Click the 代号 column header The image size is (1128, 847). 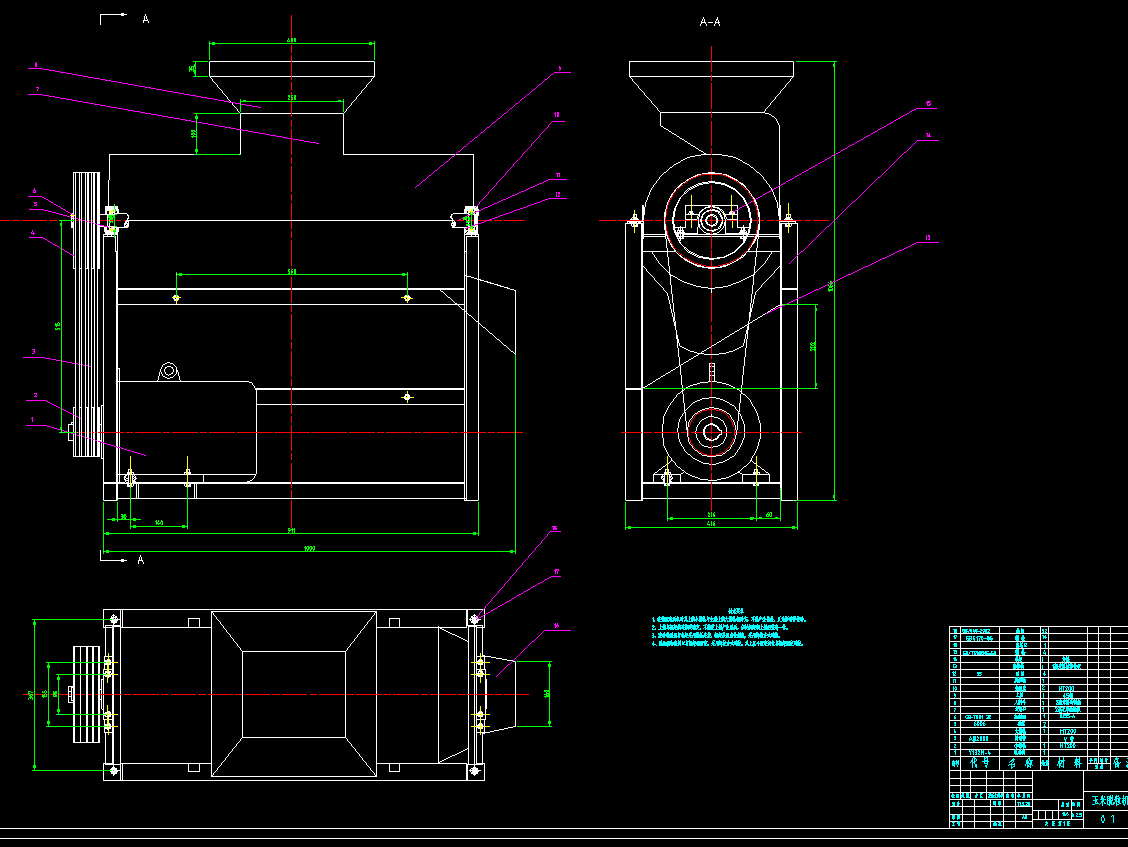point(979,763)
